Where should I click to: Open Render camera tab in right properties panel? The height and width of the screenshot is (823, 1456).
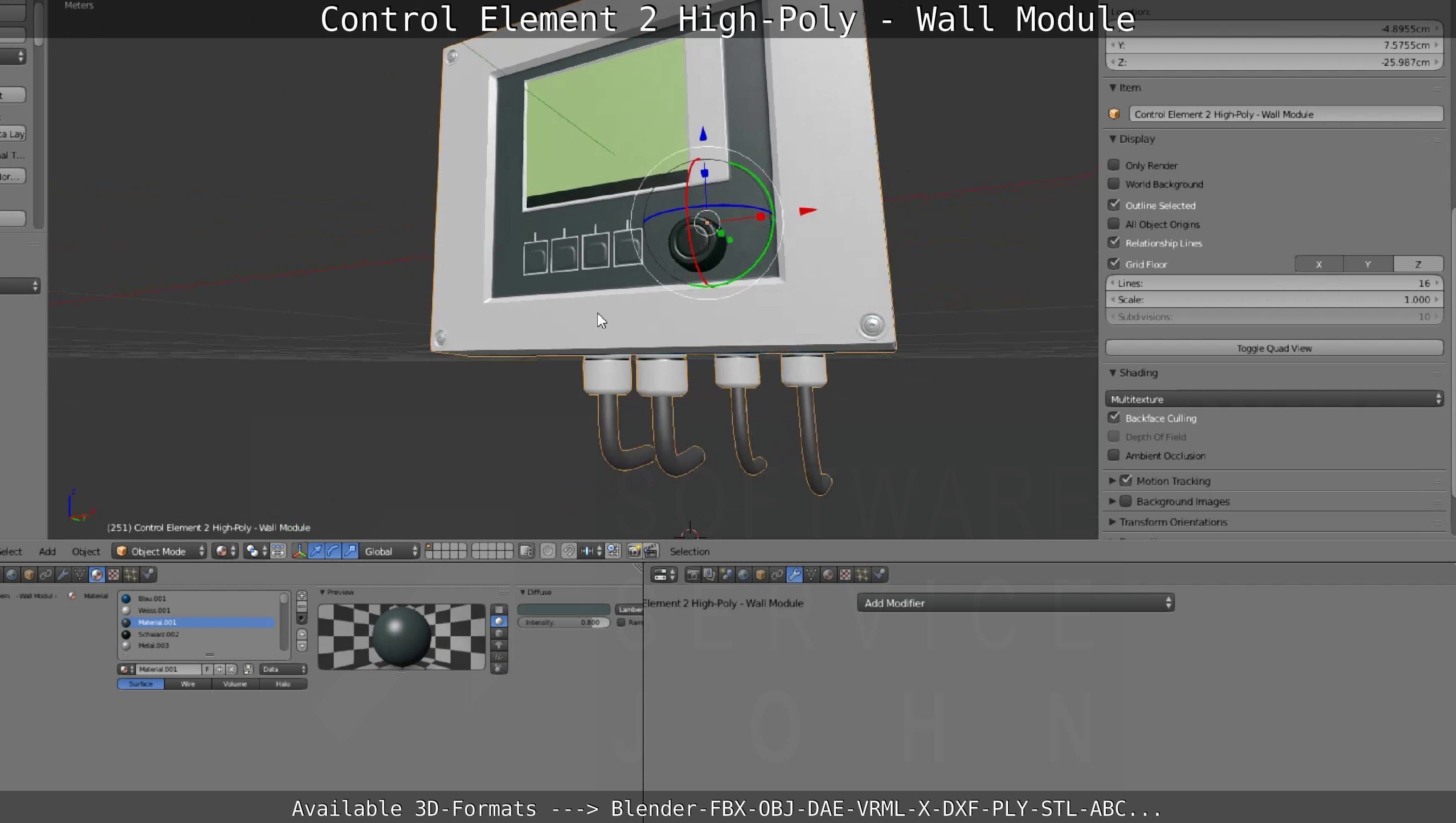692,575
